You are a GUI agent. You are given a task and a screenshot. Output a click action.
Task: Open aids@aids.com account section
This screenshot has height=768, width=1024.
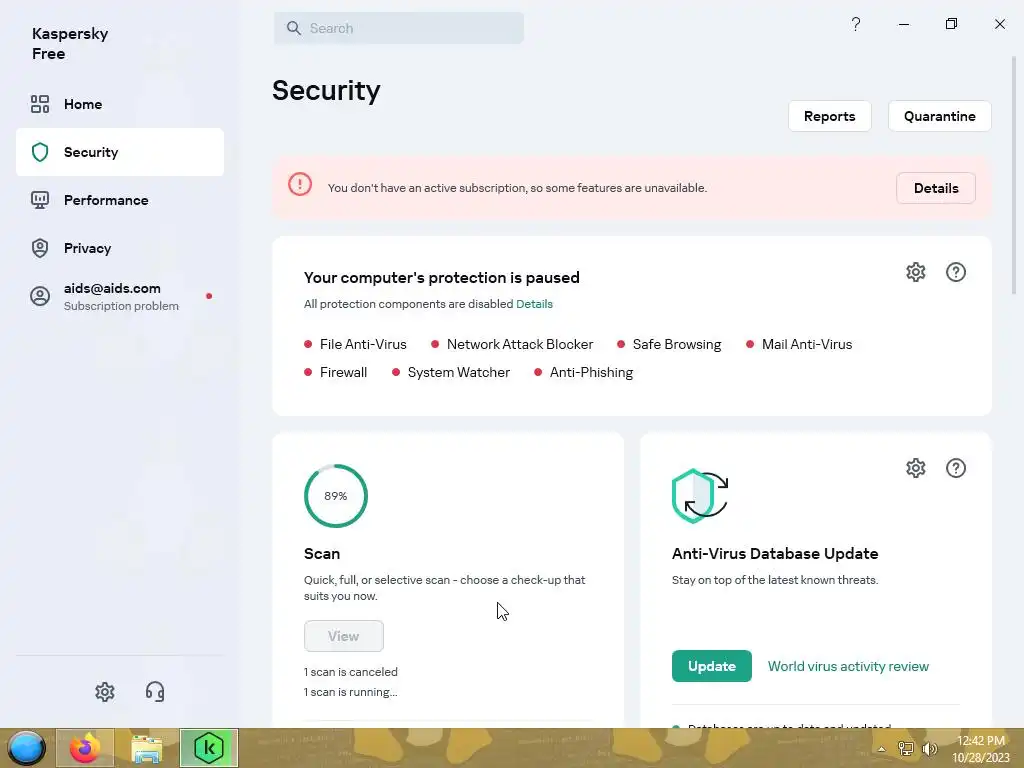pyautogui.click(x=120, y=296)
